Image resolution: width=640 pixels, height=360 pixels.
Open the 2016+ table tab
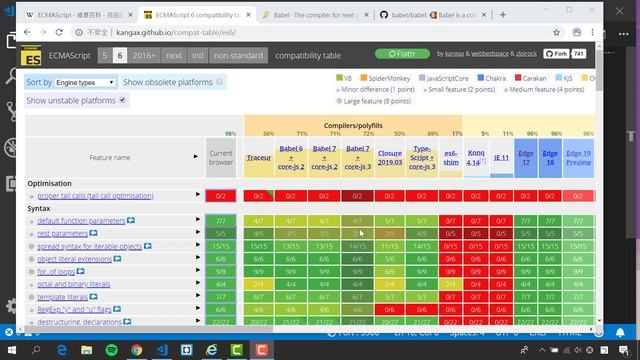(x=144, y=56)
